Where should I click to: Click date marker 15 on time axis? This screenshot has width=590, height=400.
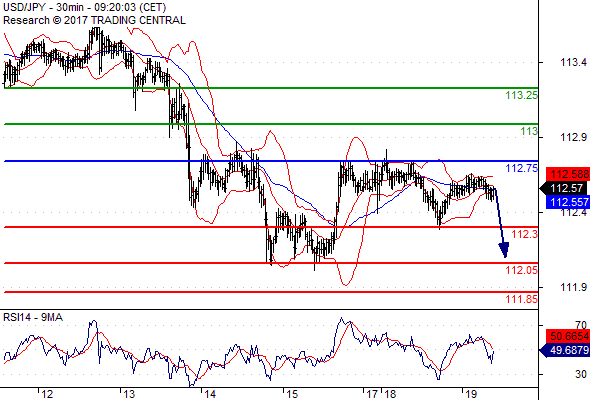[x=292, y=394]
